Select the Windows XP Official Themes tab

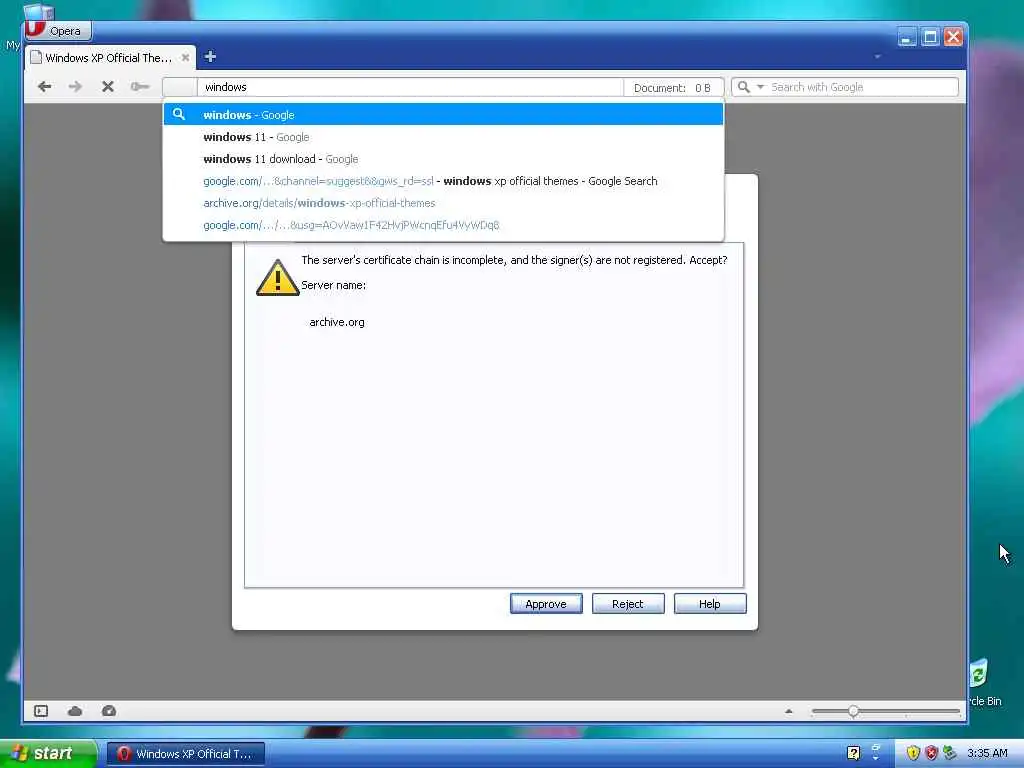[111, 57]
